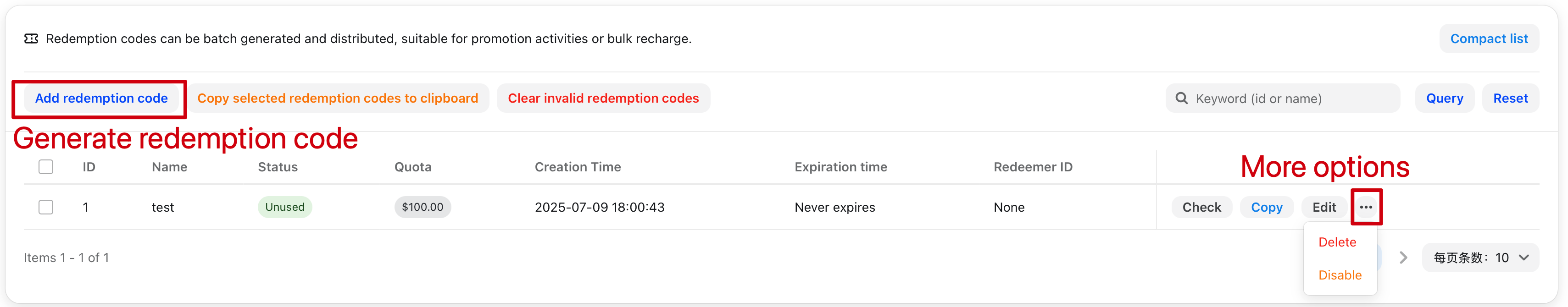
Task: Click the Copy action for the test code
Action: 1267,207
